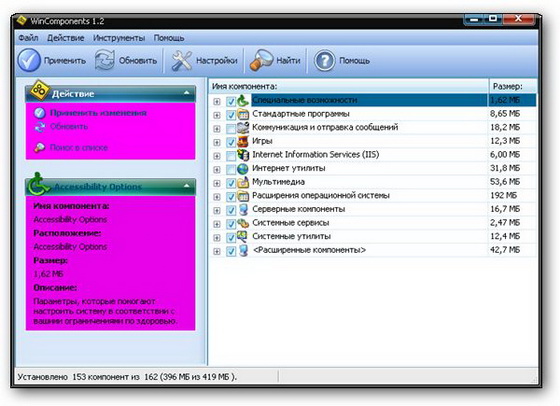
Task: Expand the Игры tree node
Action: point(216,142)
